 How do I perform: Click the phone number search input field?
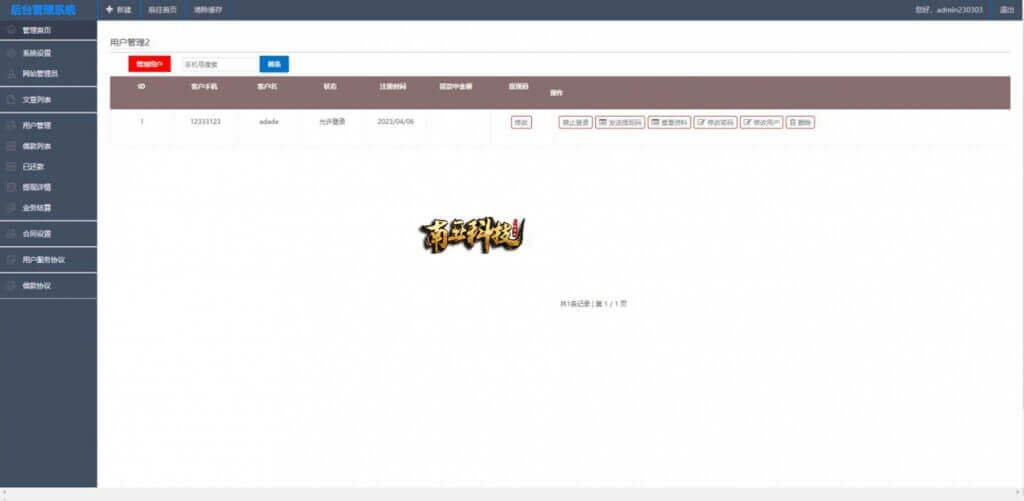click(x=218, y=64)
